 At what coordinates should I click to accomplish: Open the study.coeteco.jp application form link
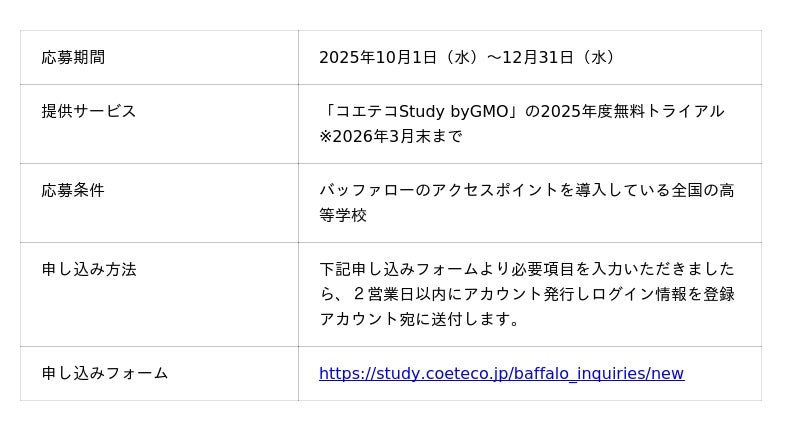point(501,374)
